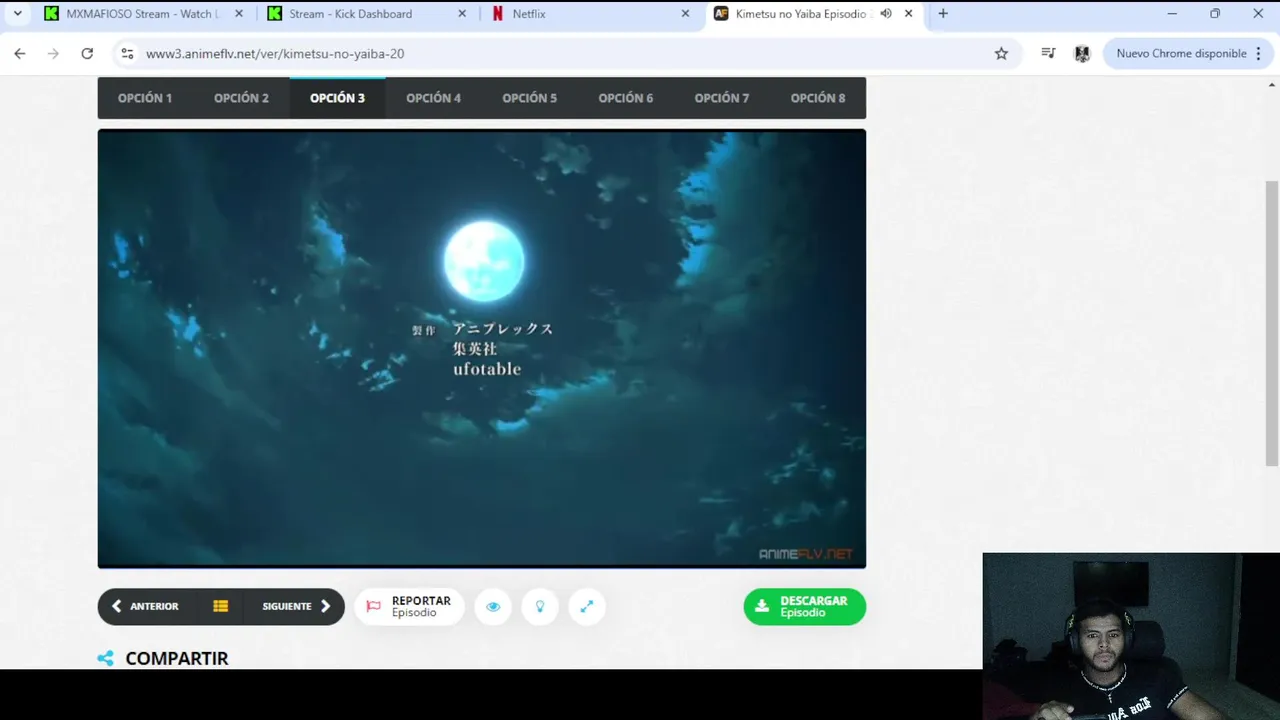Toggle the lightbulb lights-off icon
The height and width of the screenshot is (720, 1280).
(540, 606)
